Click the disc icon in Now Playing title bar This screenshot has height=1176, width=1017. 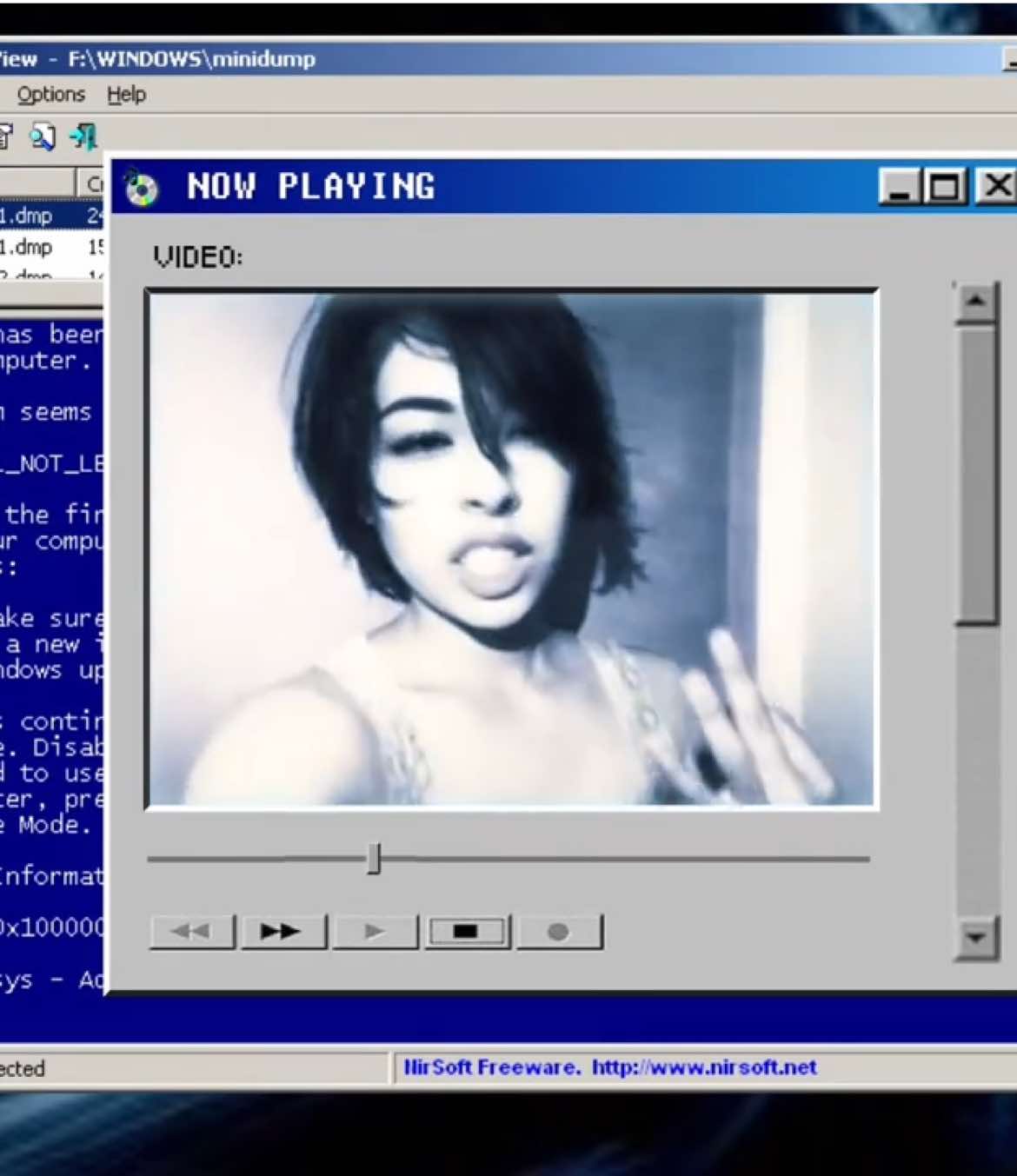pos(141,188)
